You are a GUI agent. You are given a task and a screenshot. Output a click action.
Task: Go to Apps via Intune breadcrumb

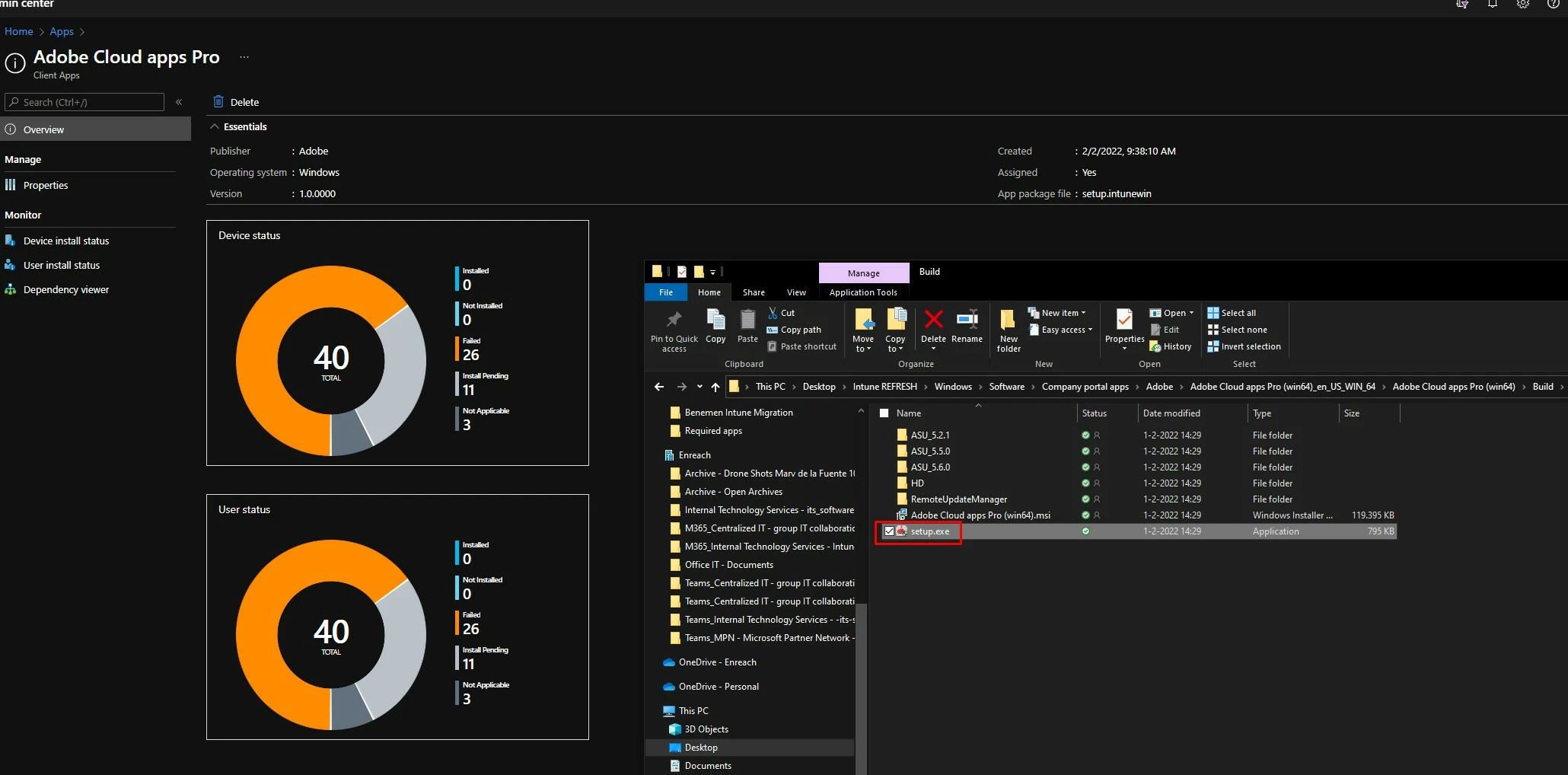click(62, 31)
